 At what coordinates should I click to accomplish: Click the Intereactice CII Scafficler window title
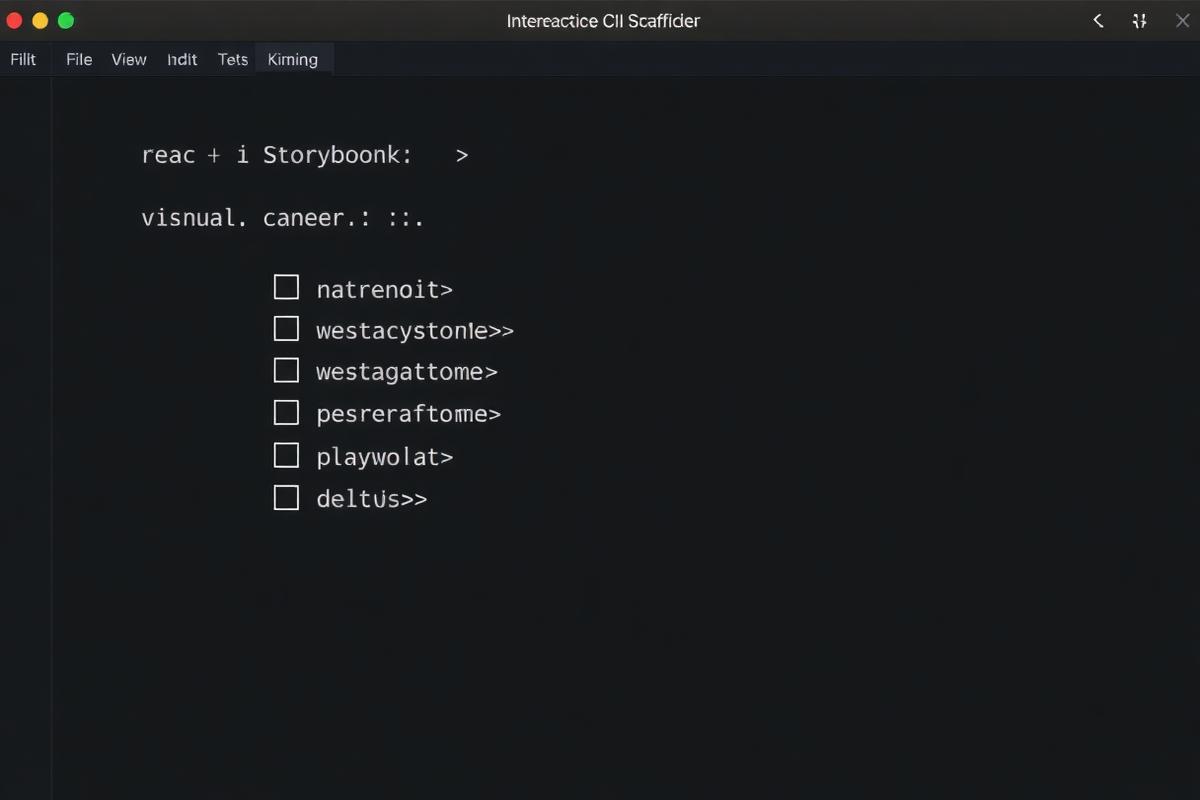(603, 21)
